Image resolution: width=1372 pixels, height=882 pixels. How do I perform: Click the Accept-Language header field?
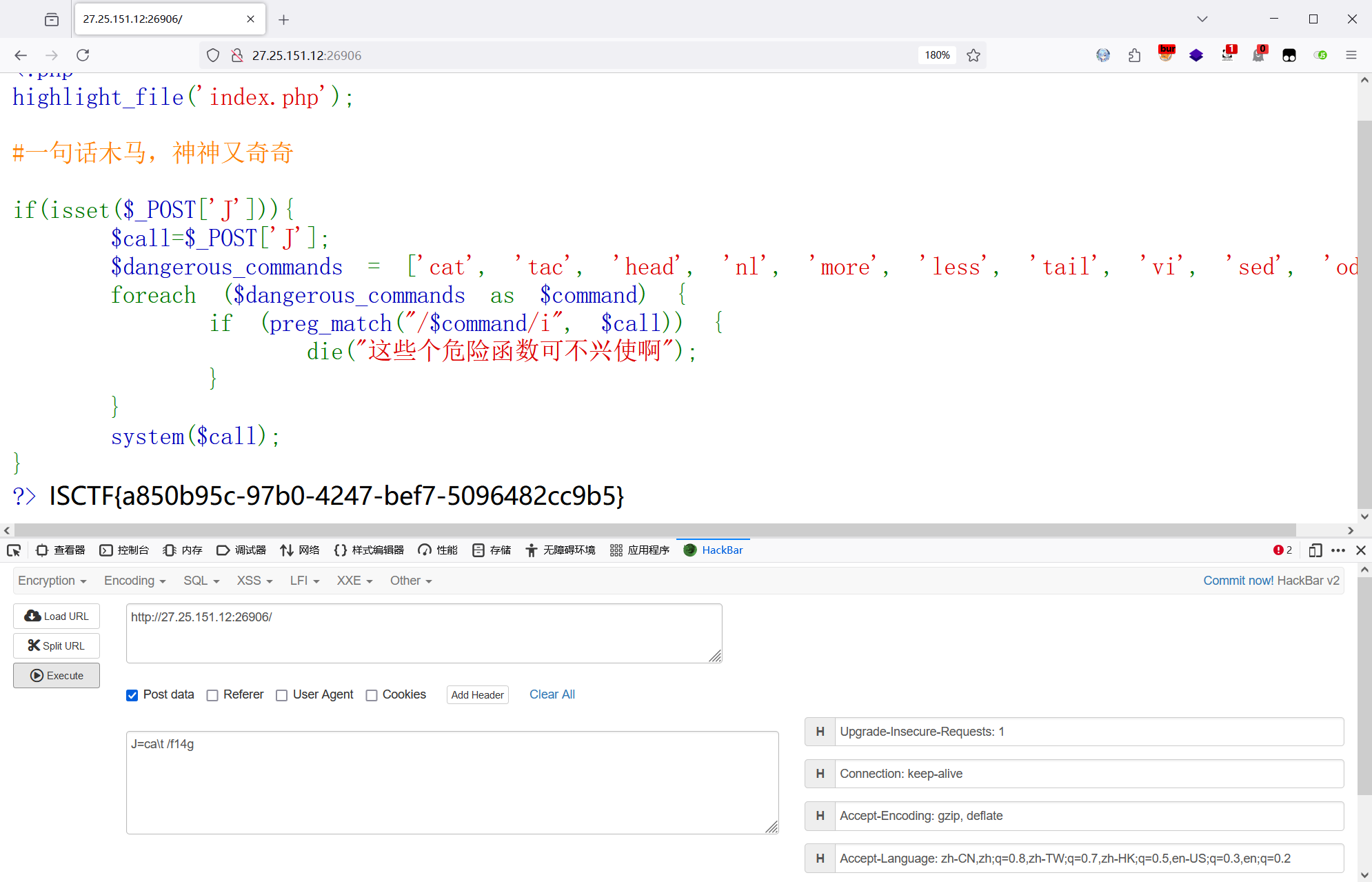pos(1089,859)
